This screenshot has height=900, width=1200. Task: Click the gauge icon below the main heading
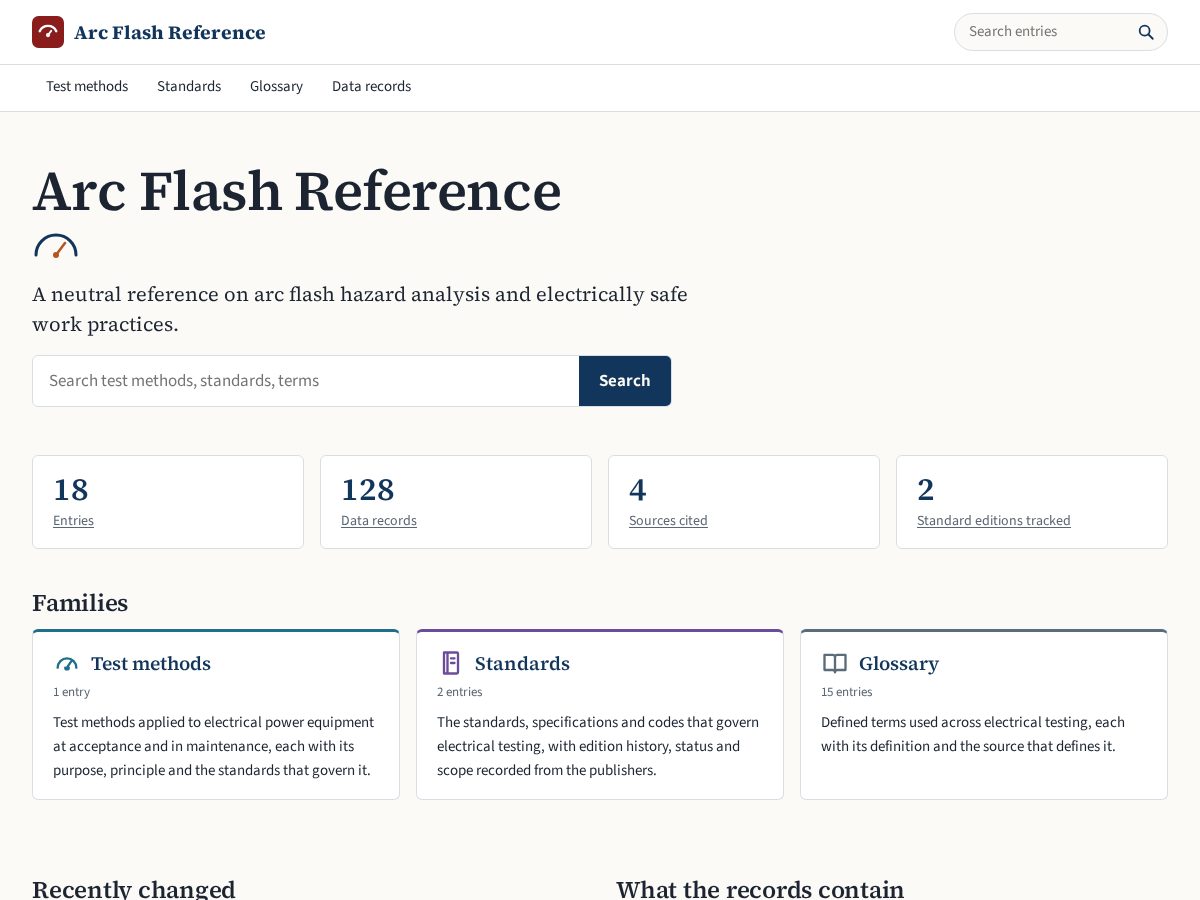click(x=56, y=246)
